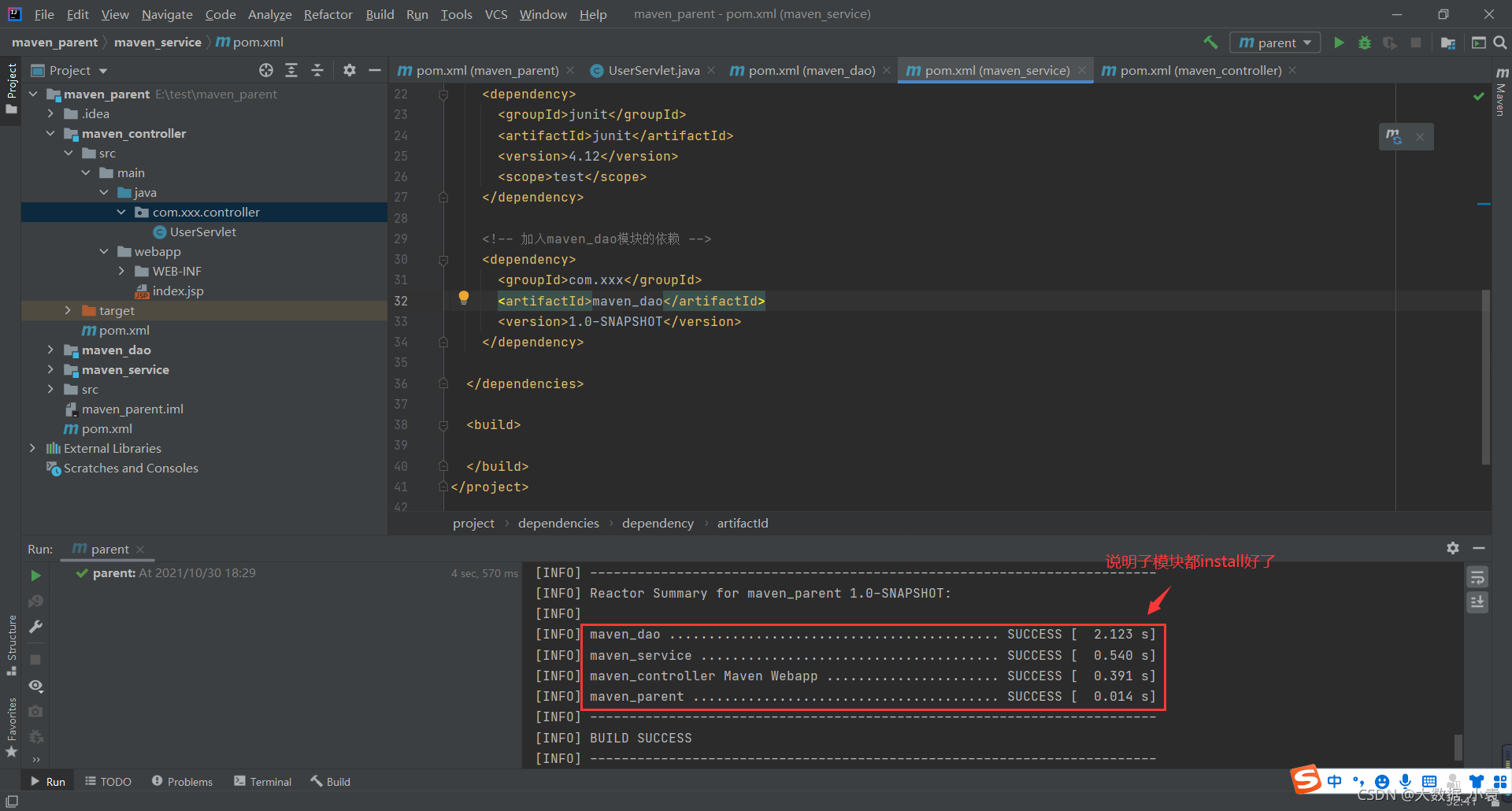Start debugging with the bug icon
Viewport: 1512px width, 811px height.
point(1365,43)
